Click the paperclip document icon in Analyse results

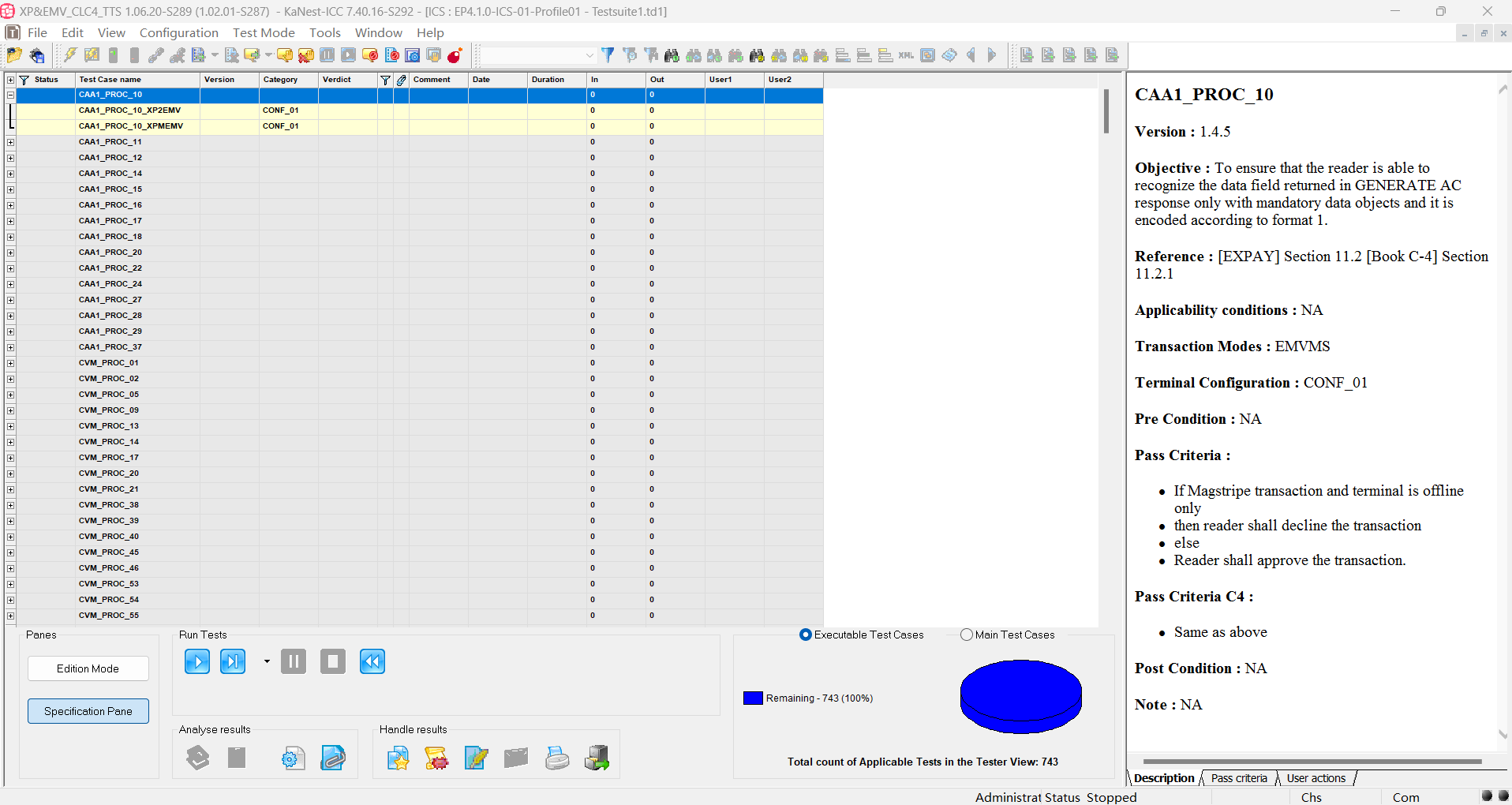click(333, 758)
